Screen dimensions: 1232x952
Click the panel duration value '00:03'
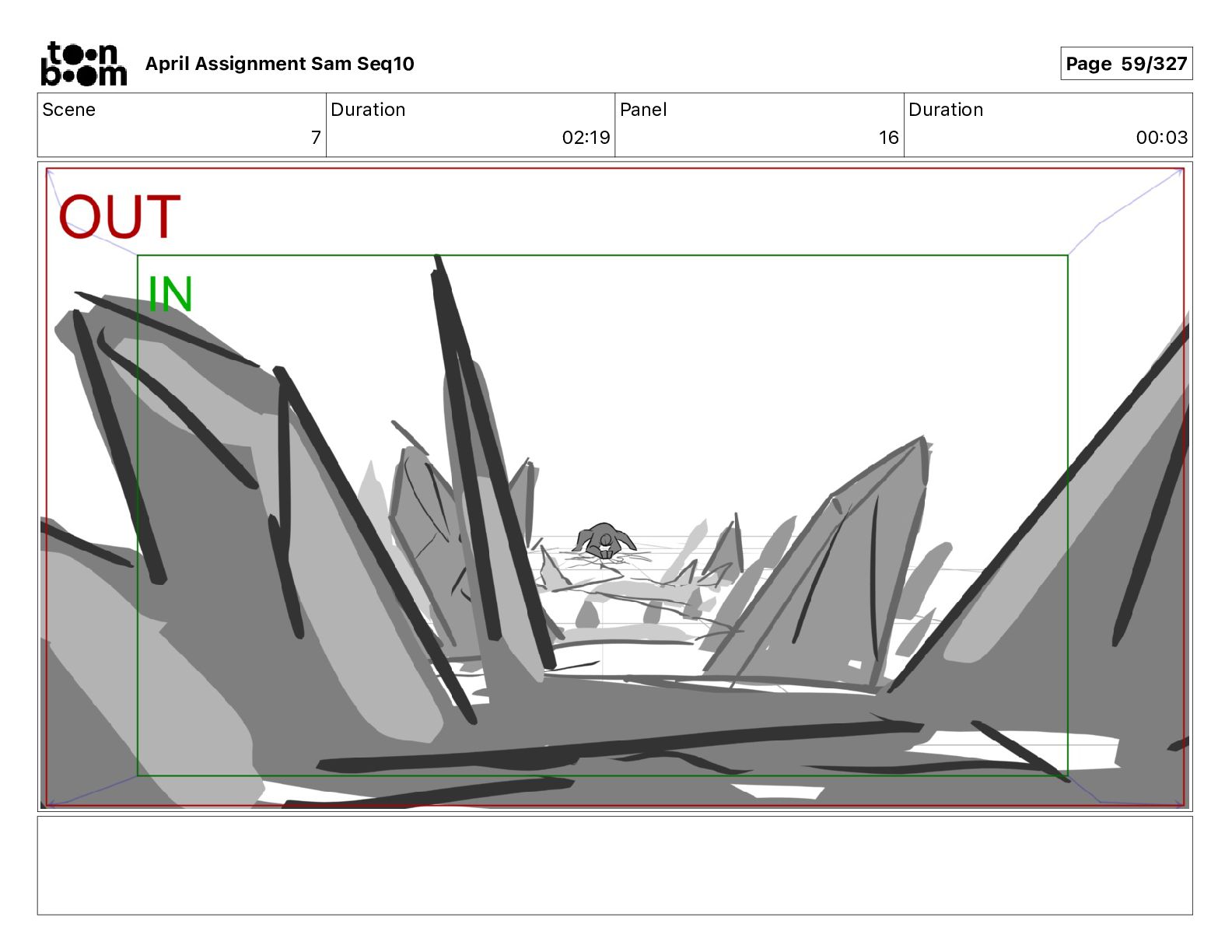[x=1162, y=138]
